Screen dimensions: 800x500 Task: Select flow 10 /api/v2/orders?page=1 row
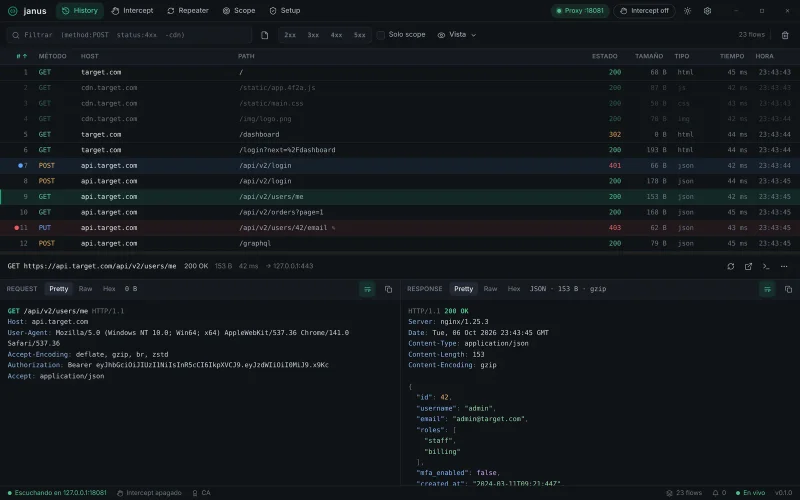coord(400,212)
